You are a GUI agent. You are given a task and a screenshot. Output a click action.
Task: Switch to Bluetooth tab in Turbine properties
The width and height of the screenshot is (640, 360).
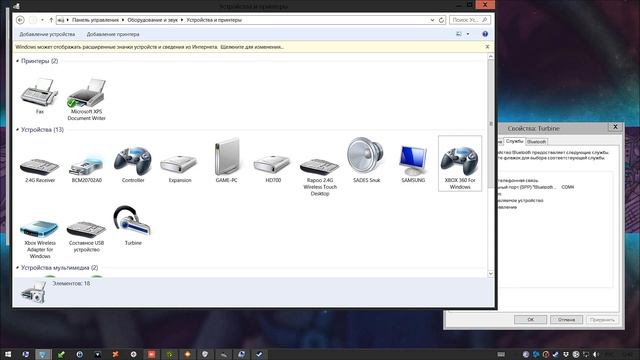536,142
